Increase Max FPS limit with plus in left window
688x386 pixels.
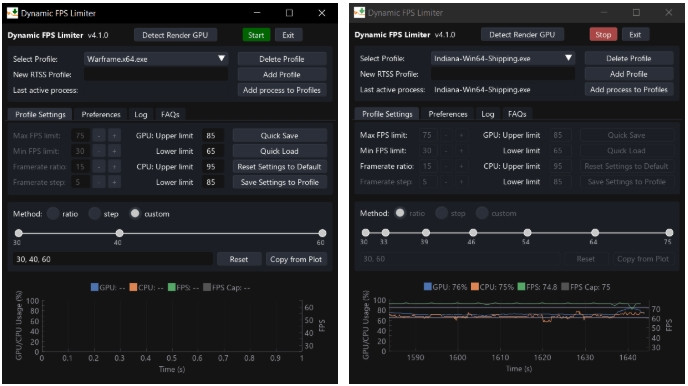point(115,136)
